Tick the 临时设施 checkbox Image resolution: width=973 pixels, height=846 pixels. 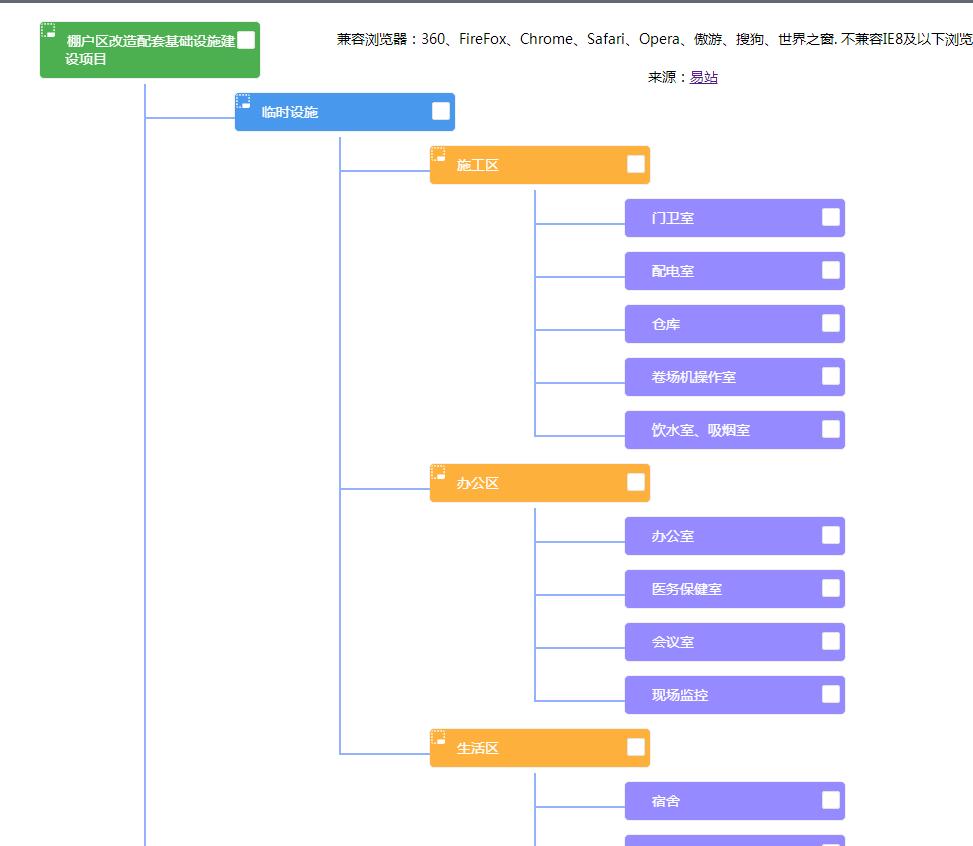pos(441,111)
